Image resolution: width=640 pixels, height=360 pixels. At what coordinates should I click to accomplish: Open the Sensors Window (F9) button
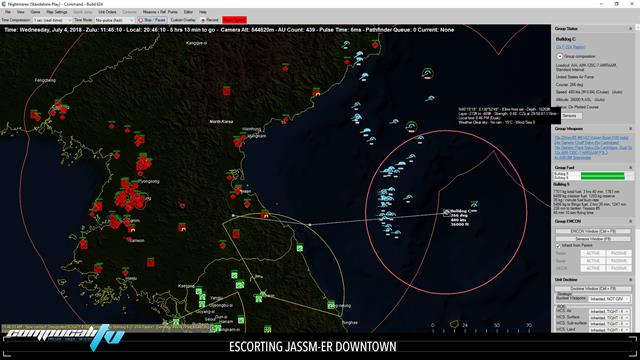pyautogui.click(x=593, y=239)
